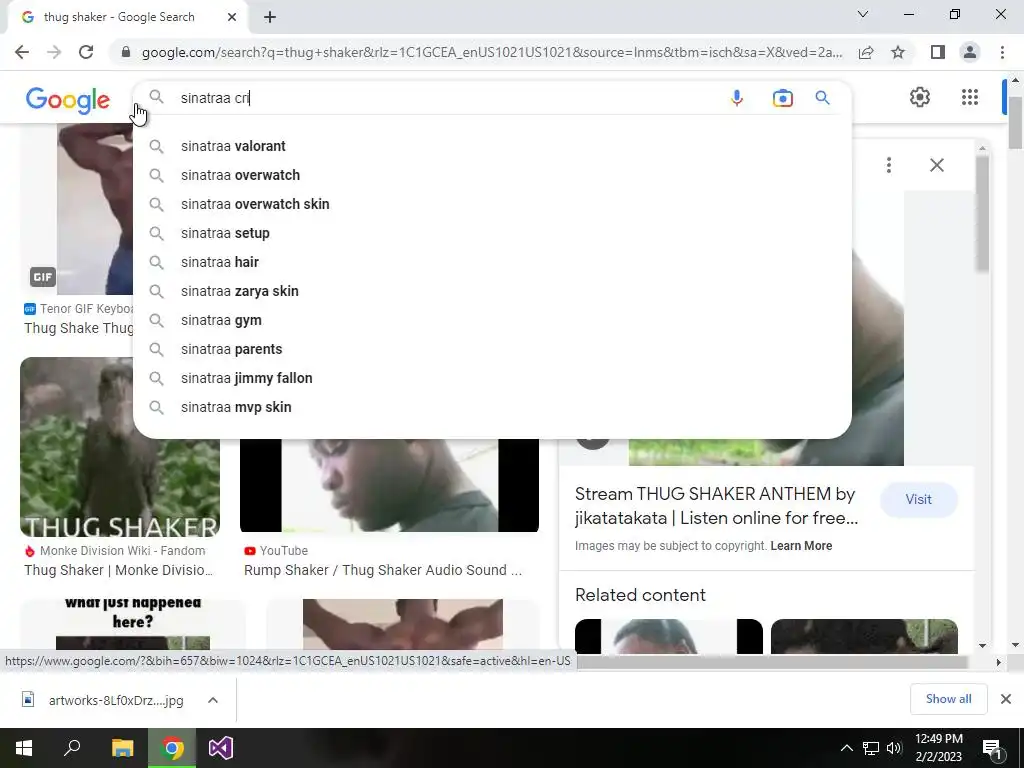Click volume icon in system tray
Screen dimensions: 1024x768
(894, 748)
